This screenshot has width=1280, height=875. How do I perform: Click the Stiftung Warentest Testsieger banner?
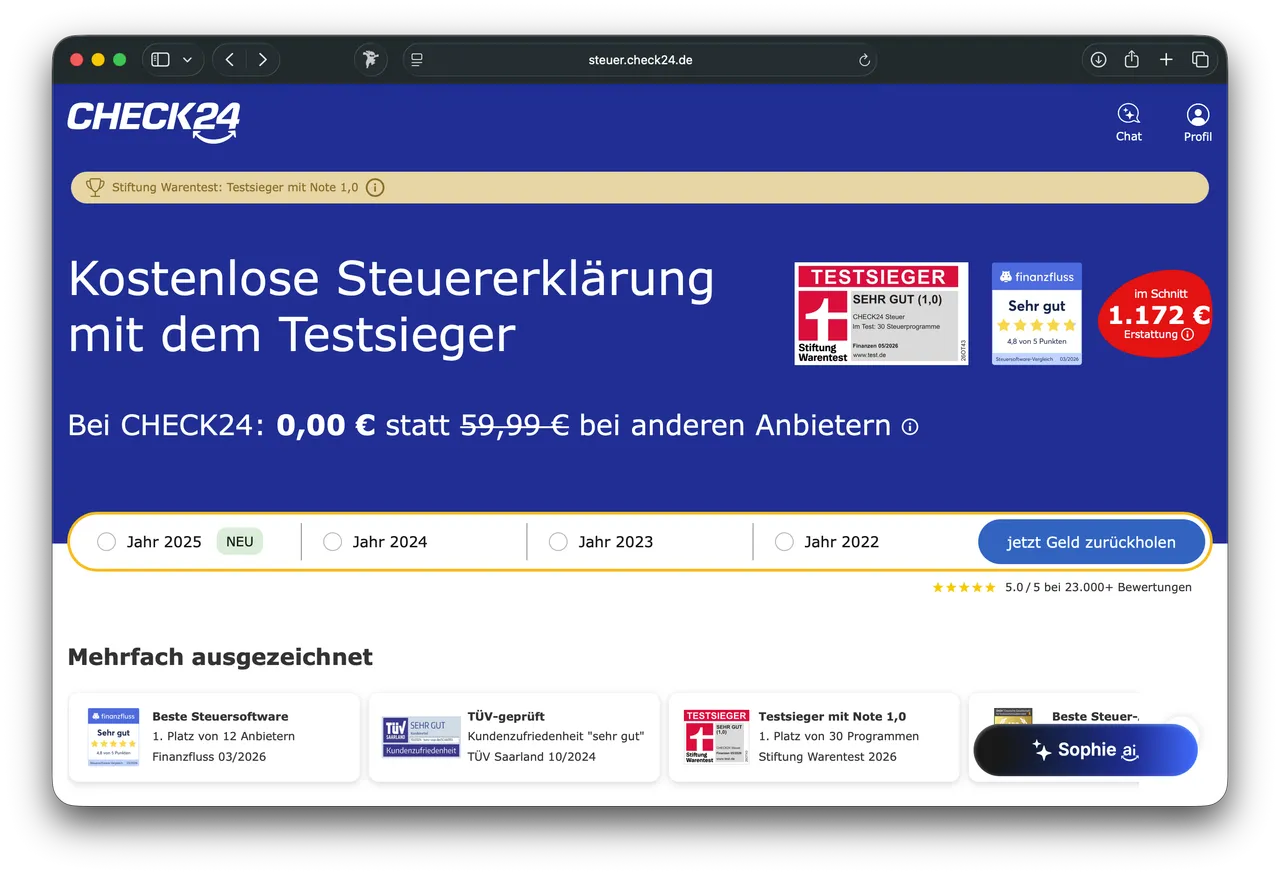tap(640, 187)
